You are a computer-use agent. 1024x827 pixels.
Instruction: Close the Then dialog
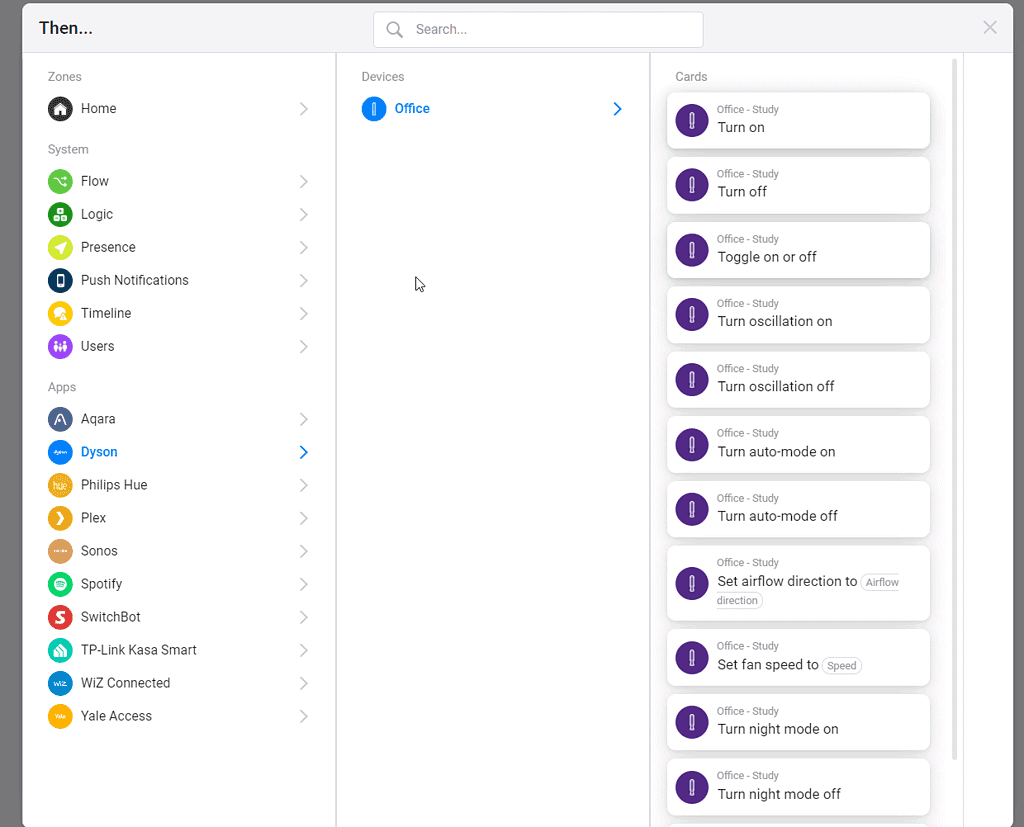click(x=990, y=28)
